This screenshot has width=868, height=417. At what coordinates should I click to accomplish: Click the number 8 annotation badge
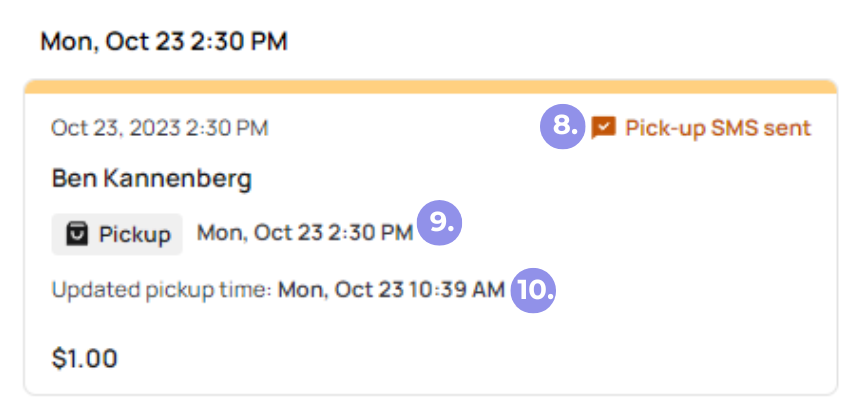pyautogui.click(x=562, y=127)
